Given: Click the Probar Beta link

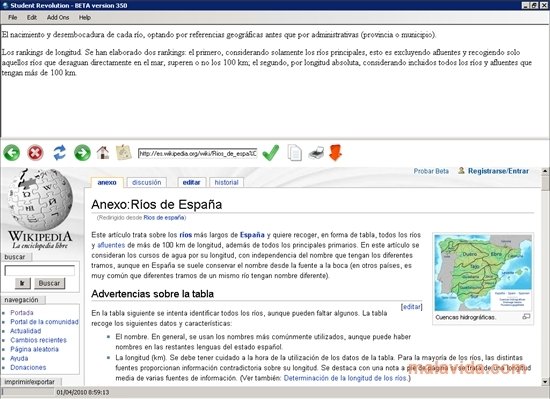Looking at the screenshot, I should tap(431, 171).
